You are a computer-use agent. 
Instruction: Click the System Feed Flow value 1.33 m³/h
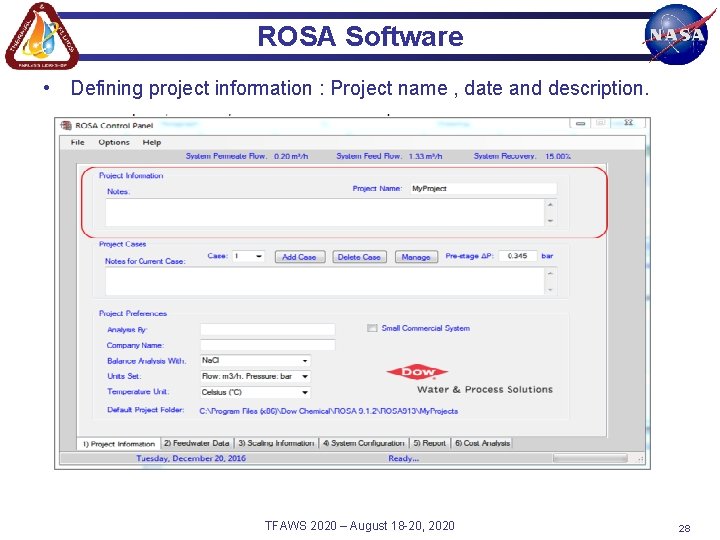426,156
